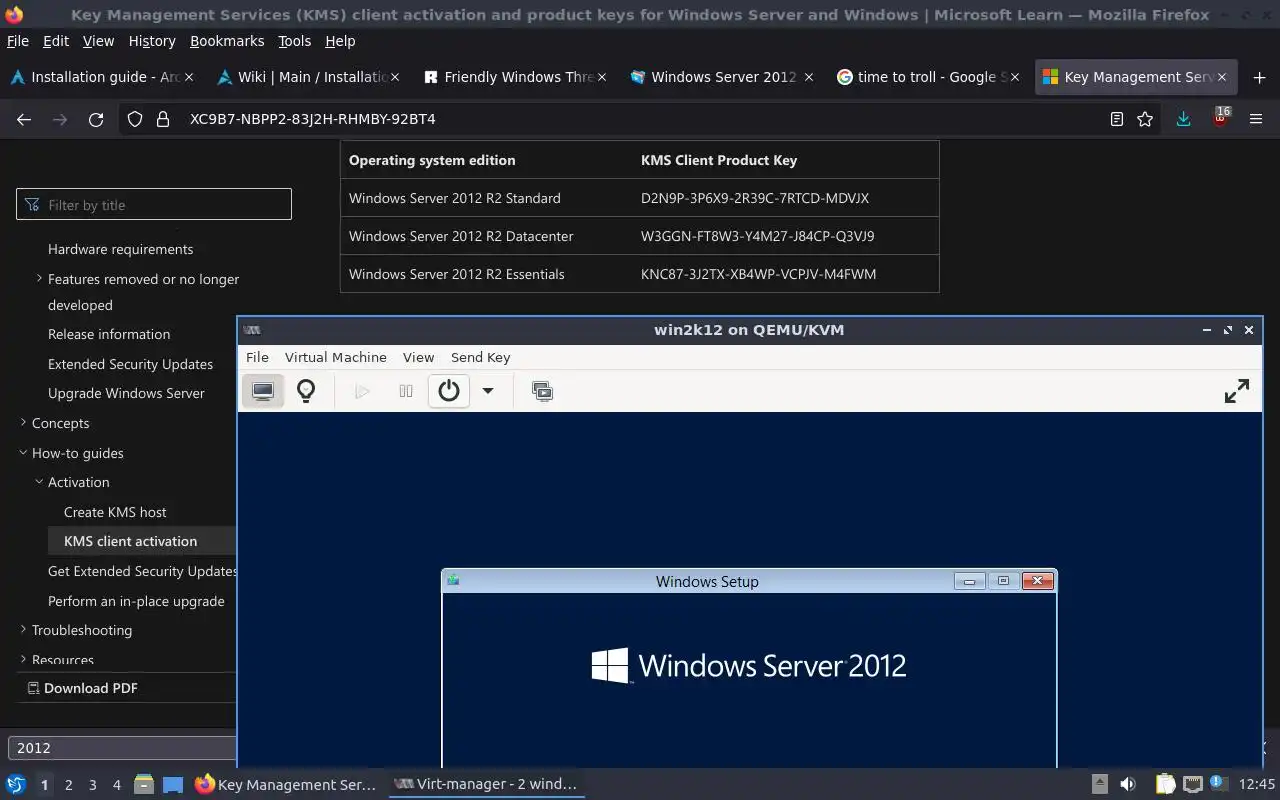1280x800 pixels.
Task: Click the site security padlock icon
Action: click(163, 119)
